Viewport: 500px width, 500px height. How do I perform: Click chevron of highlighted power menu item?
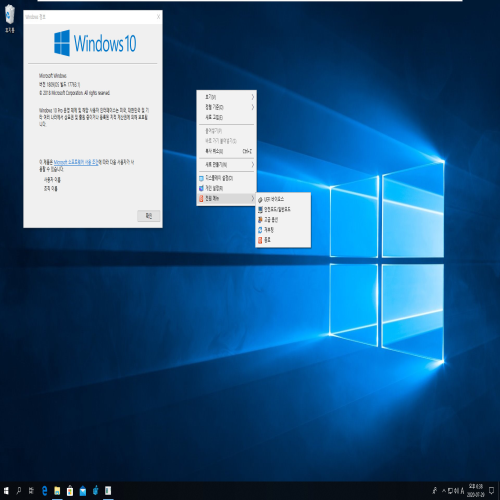(253, 198)
